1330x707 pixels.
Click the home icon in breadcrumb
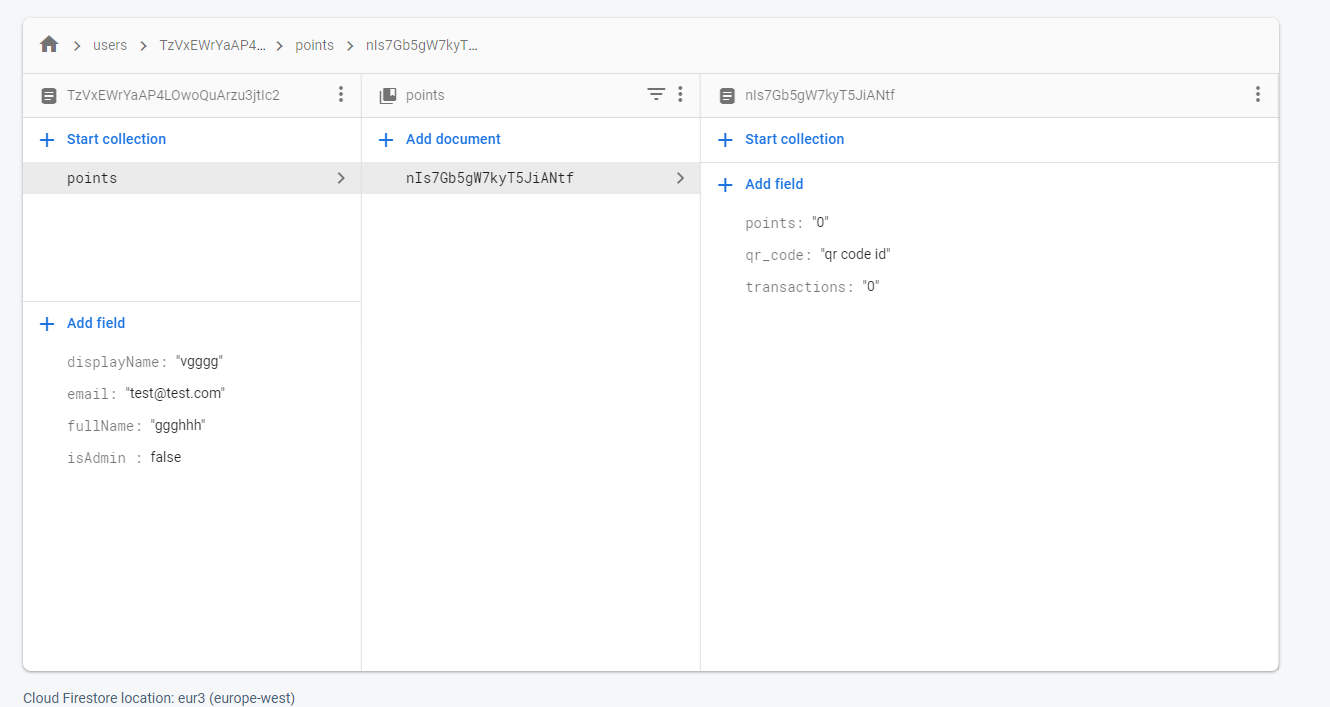click(x=49, y=45)
